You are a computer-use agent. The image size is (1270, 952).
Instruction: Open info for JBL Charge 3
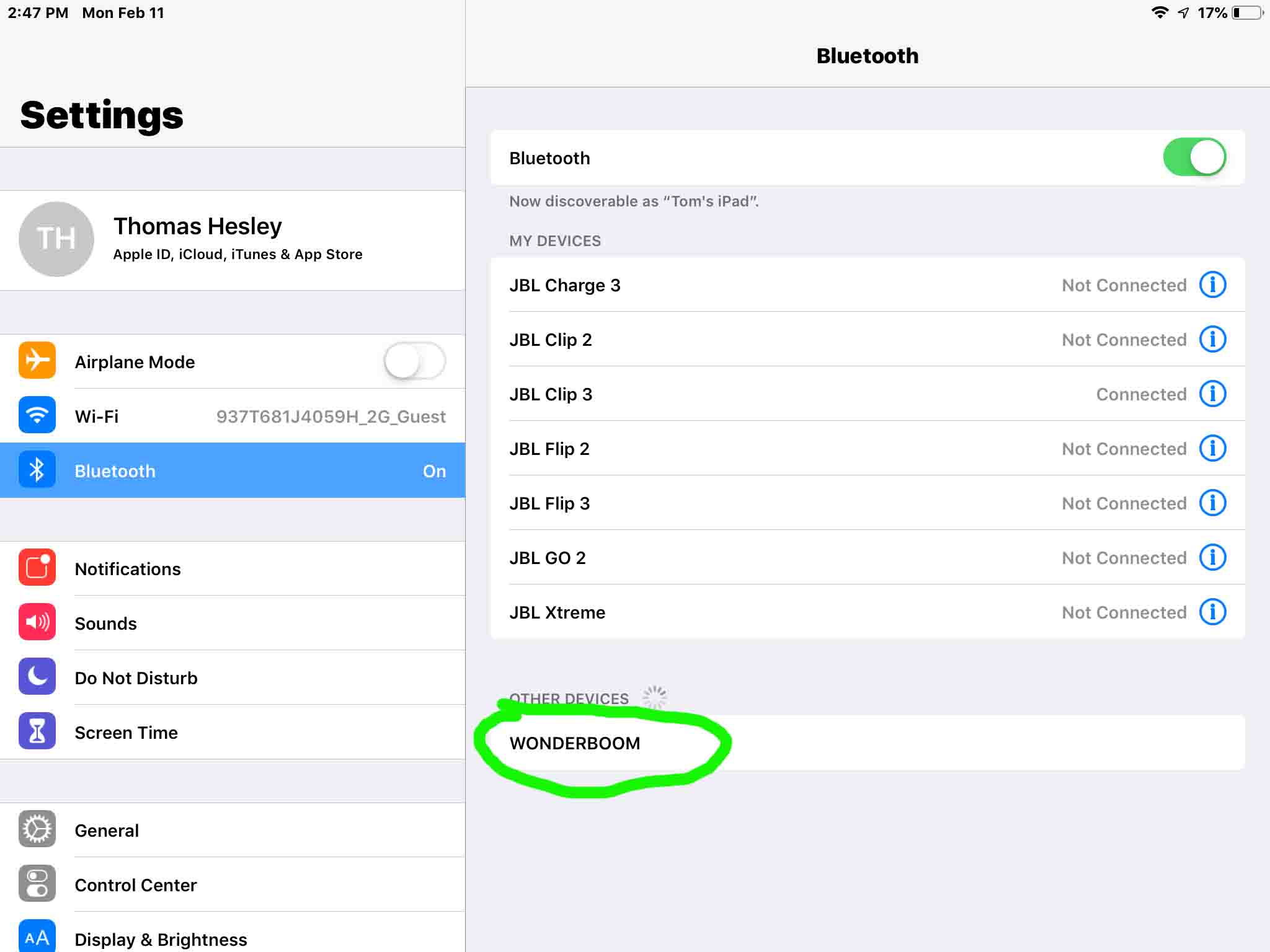click(x=1212, y=284)
